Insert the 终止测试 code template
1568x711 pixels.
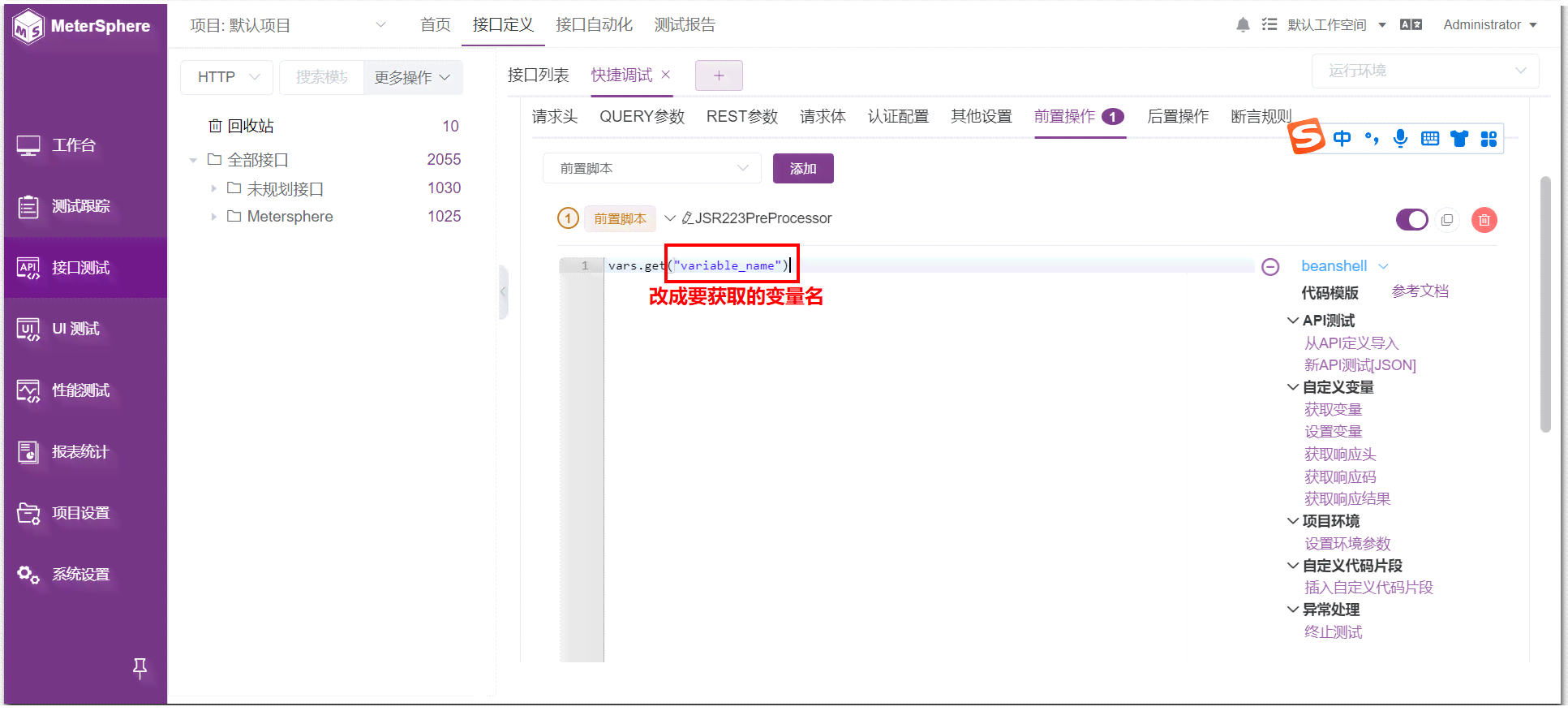point(1333,632)
